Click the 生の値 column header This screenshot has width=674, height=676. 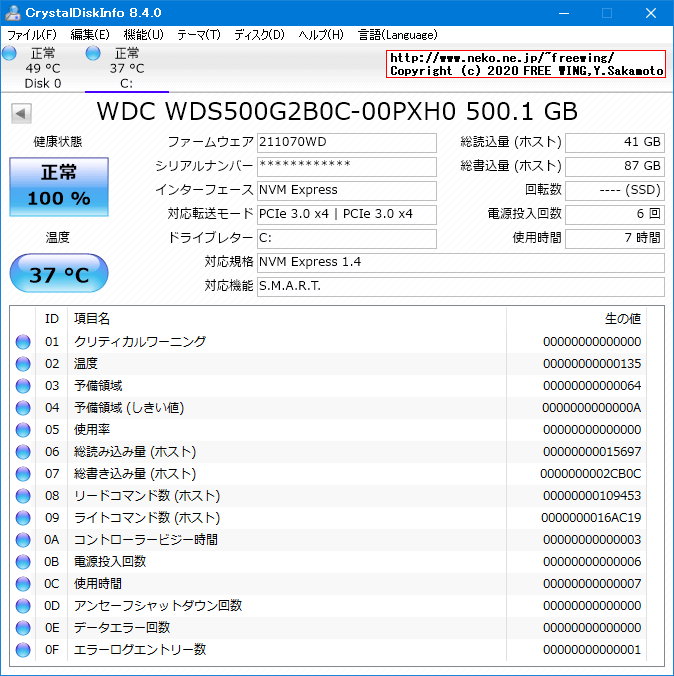coord(576,319)
